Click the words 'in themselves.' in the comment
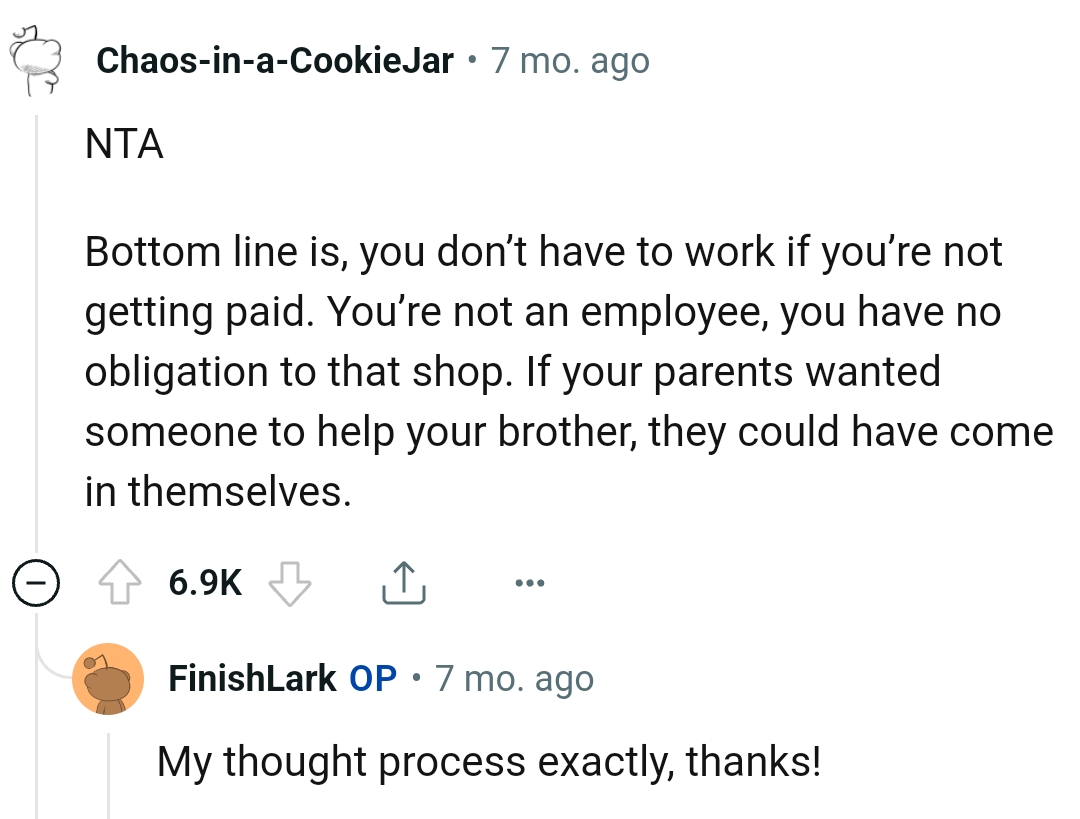 click(218, 492)
